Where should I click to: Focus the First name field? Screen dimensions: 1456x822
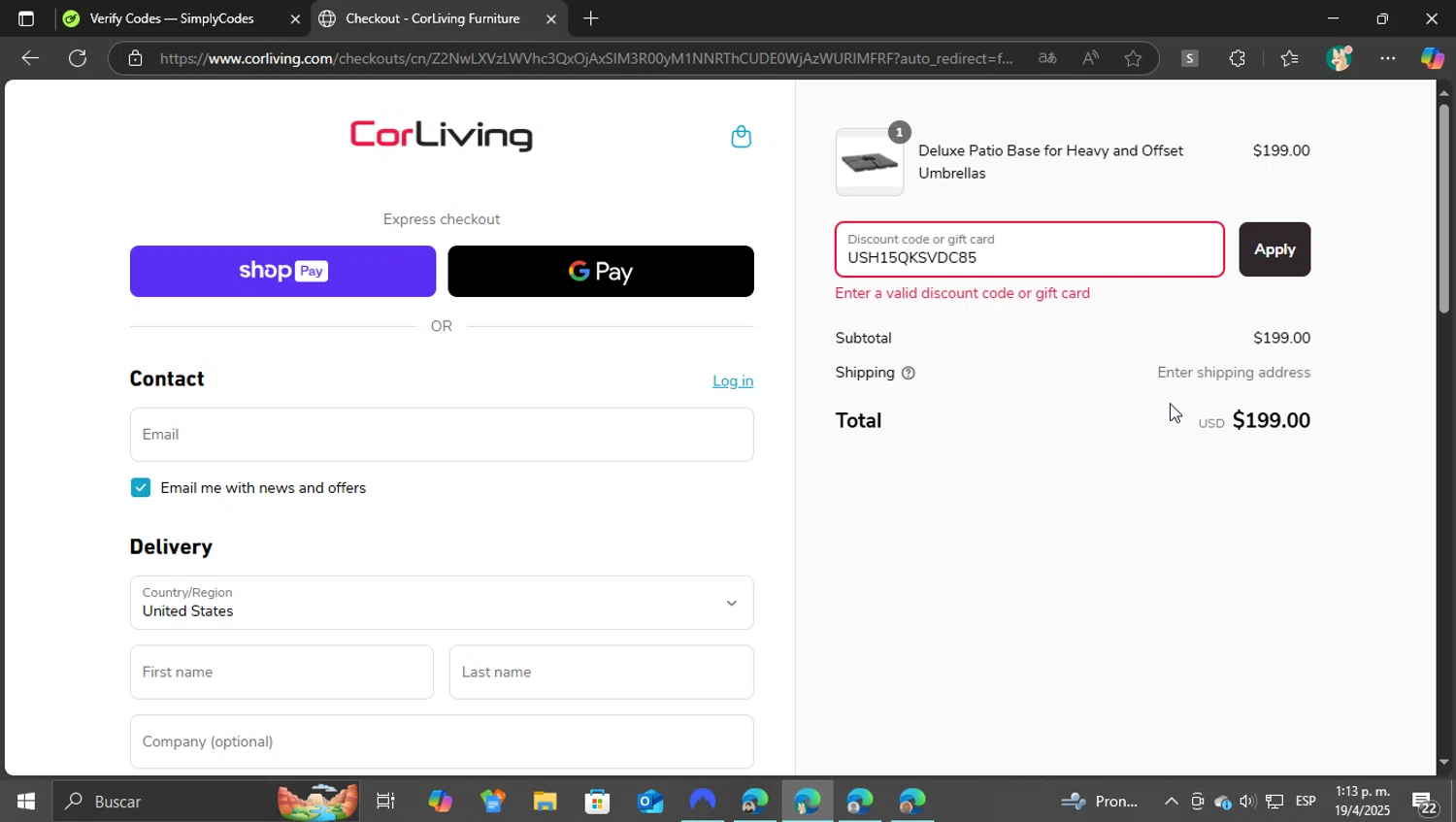click(281, 673)
